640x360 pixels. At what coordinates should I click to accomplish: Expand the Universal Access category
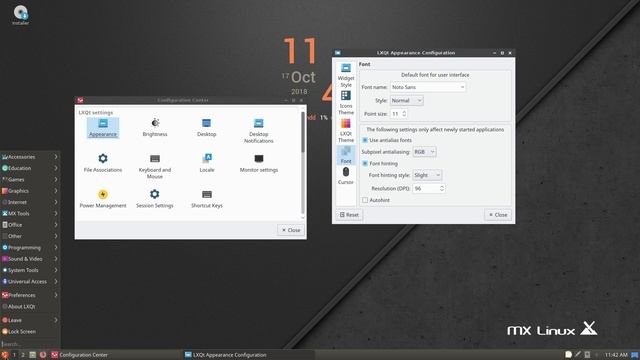tap(30, 281)
